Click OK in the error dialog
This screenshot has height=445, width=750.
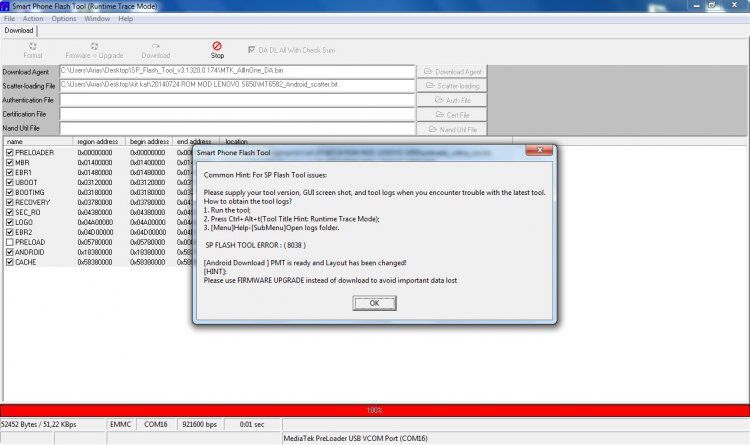[x=375, y=303]
